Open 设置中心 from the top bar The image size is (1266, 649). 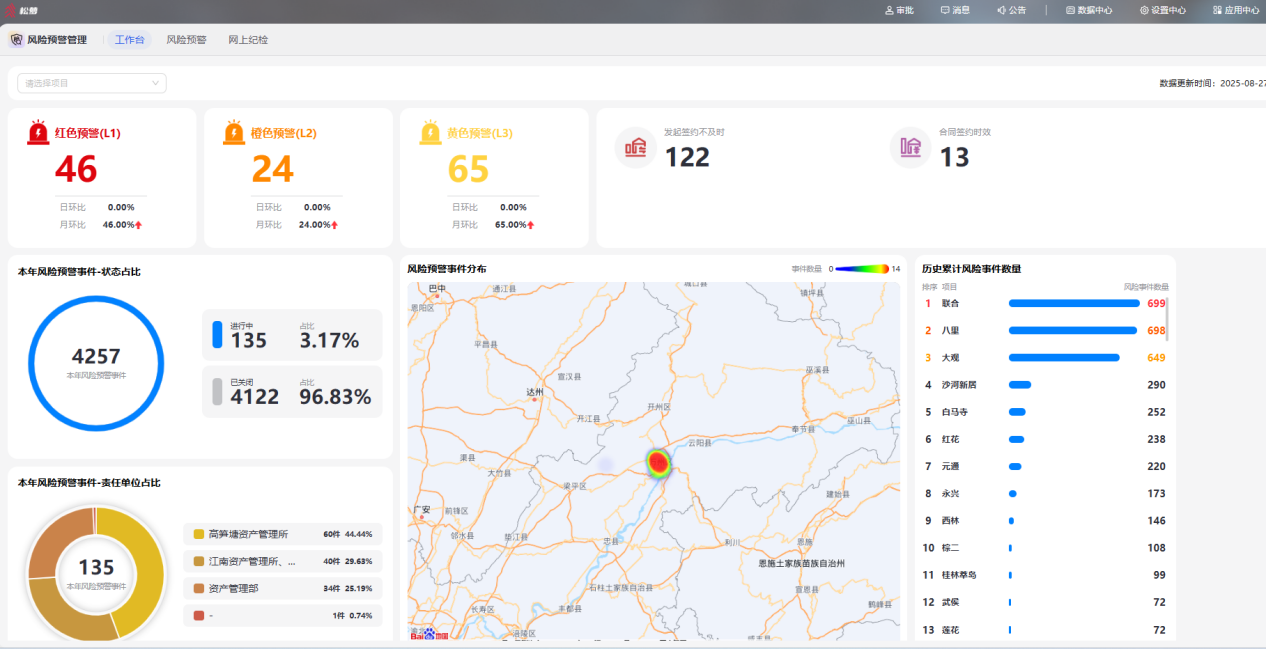pyautogui.click(x=1163, y=10)
